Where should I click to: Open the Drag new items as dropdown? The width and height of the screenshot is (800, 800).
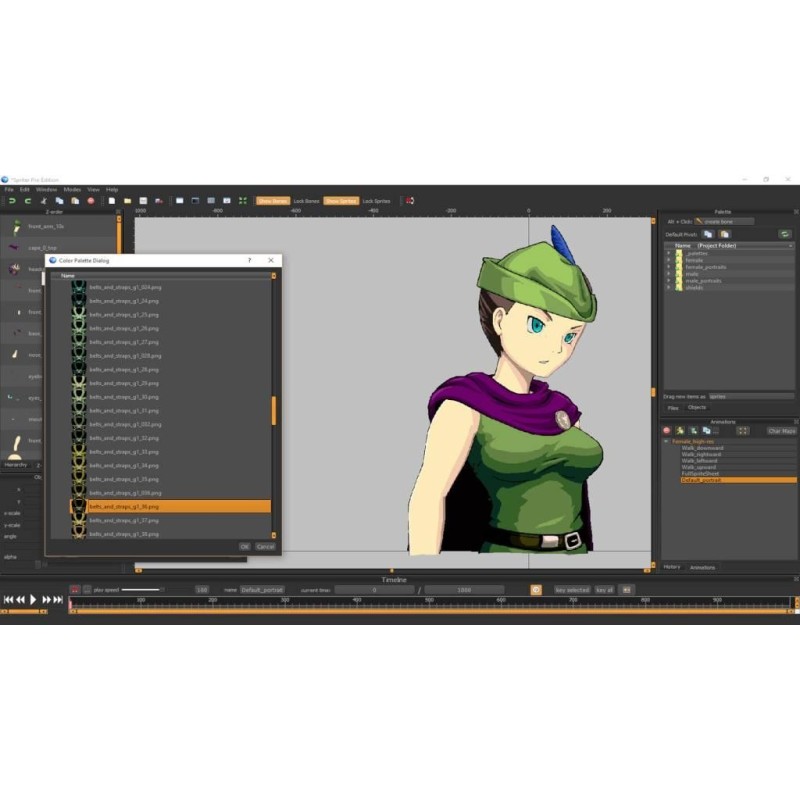(750, 396)
